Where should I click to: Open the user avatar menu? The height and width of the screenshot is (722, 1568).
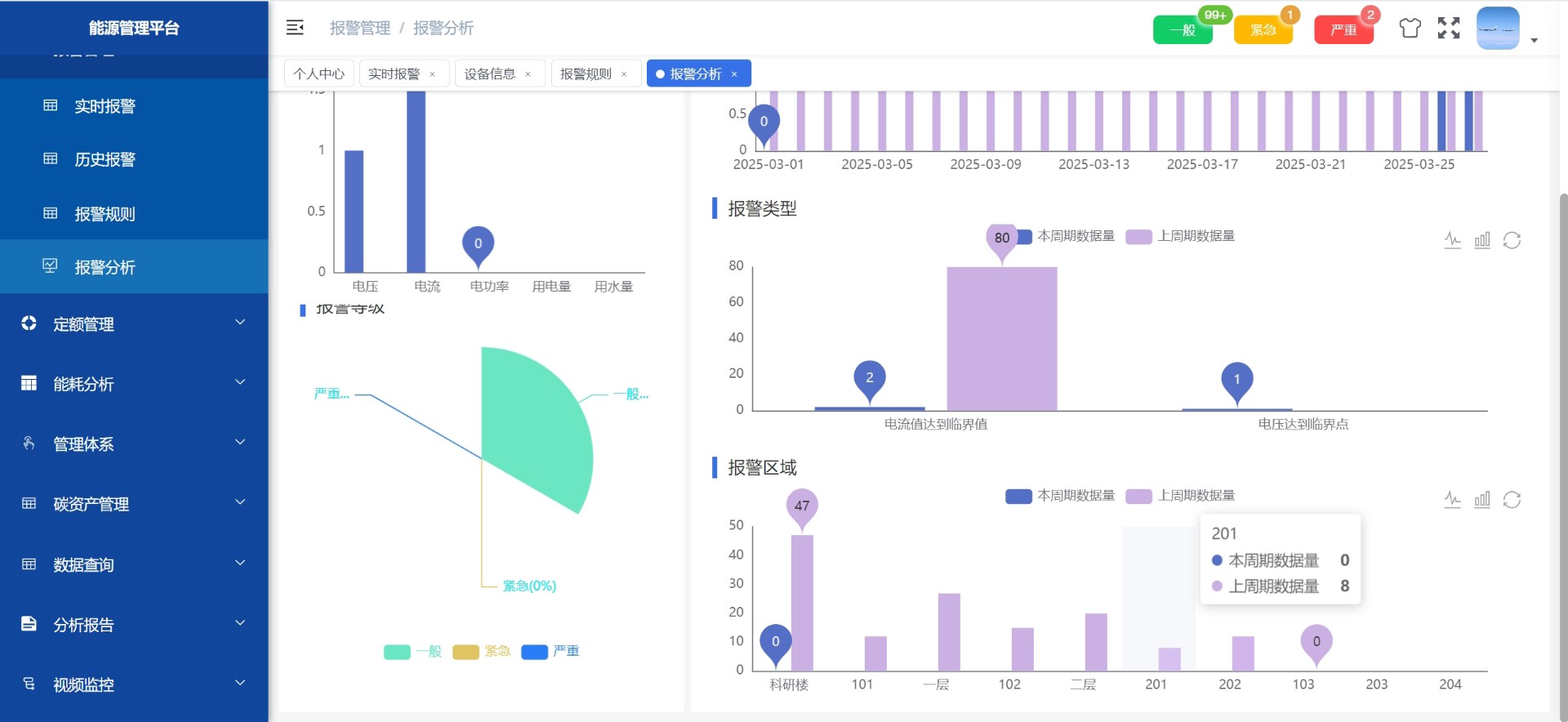coord(1498,29)
